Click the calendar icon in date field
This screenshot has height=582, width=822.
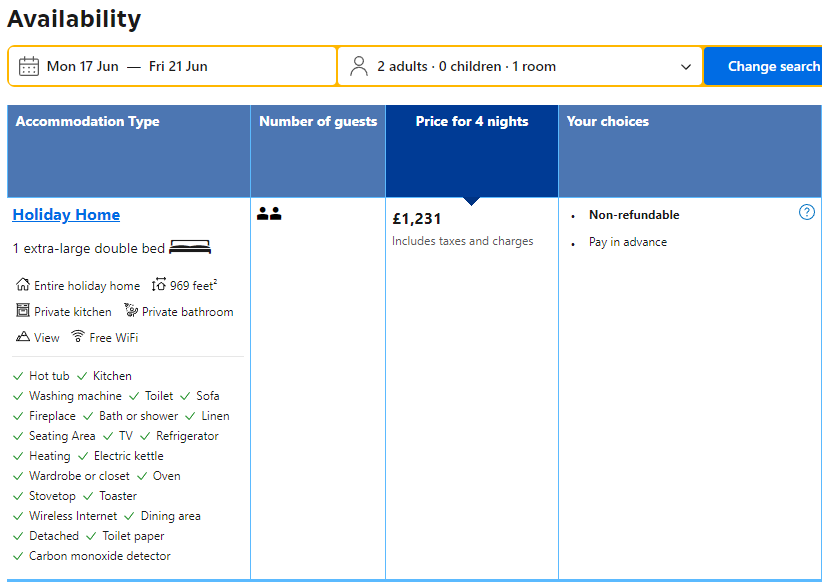click(29, 67)
